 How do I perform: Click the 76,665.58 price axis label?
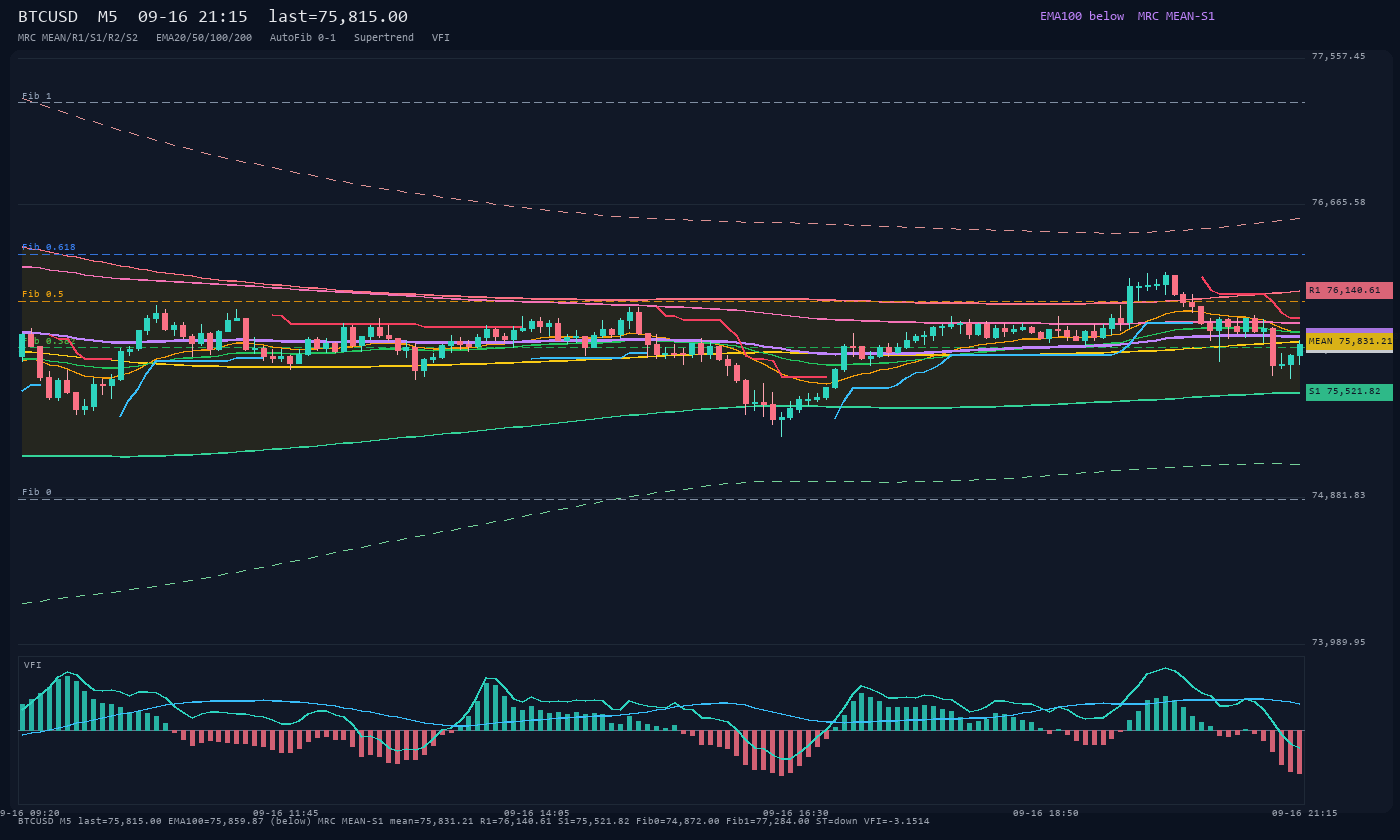[x=1338, y=202]
